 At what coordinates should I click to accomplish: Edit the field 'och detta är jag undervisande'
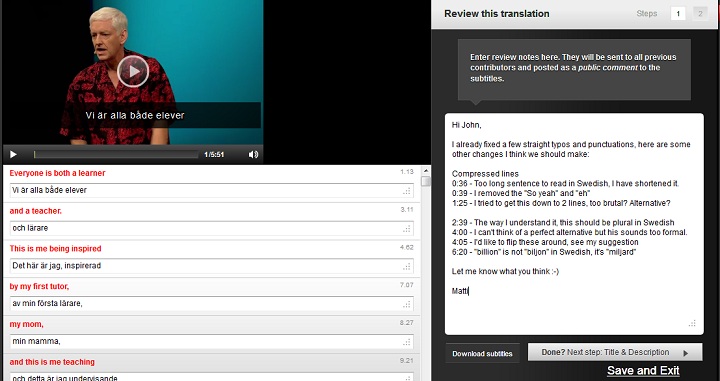(x=211, y=377)
